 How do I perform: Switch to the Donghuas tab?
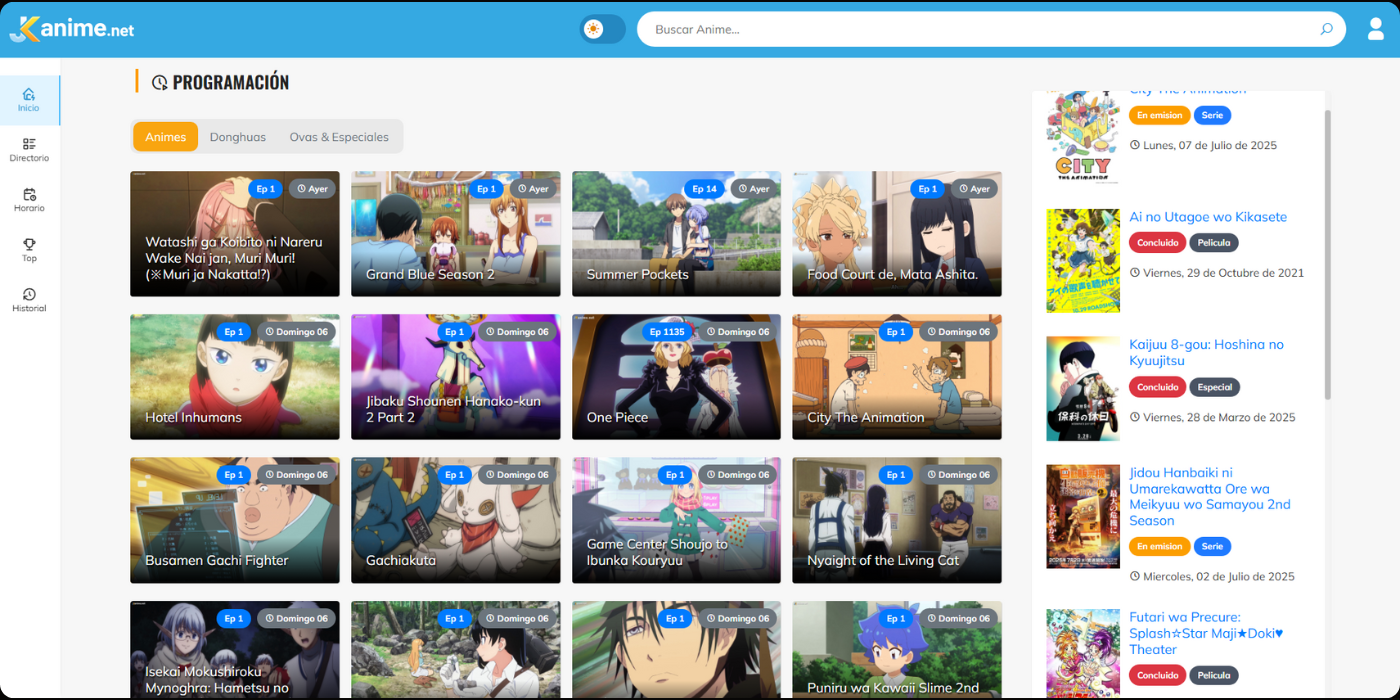[238, 137]
